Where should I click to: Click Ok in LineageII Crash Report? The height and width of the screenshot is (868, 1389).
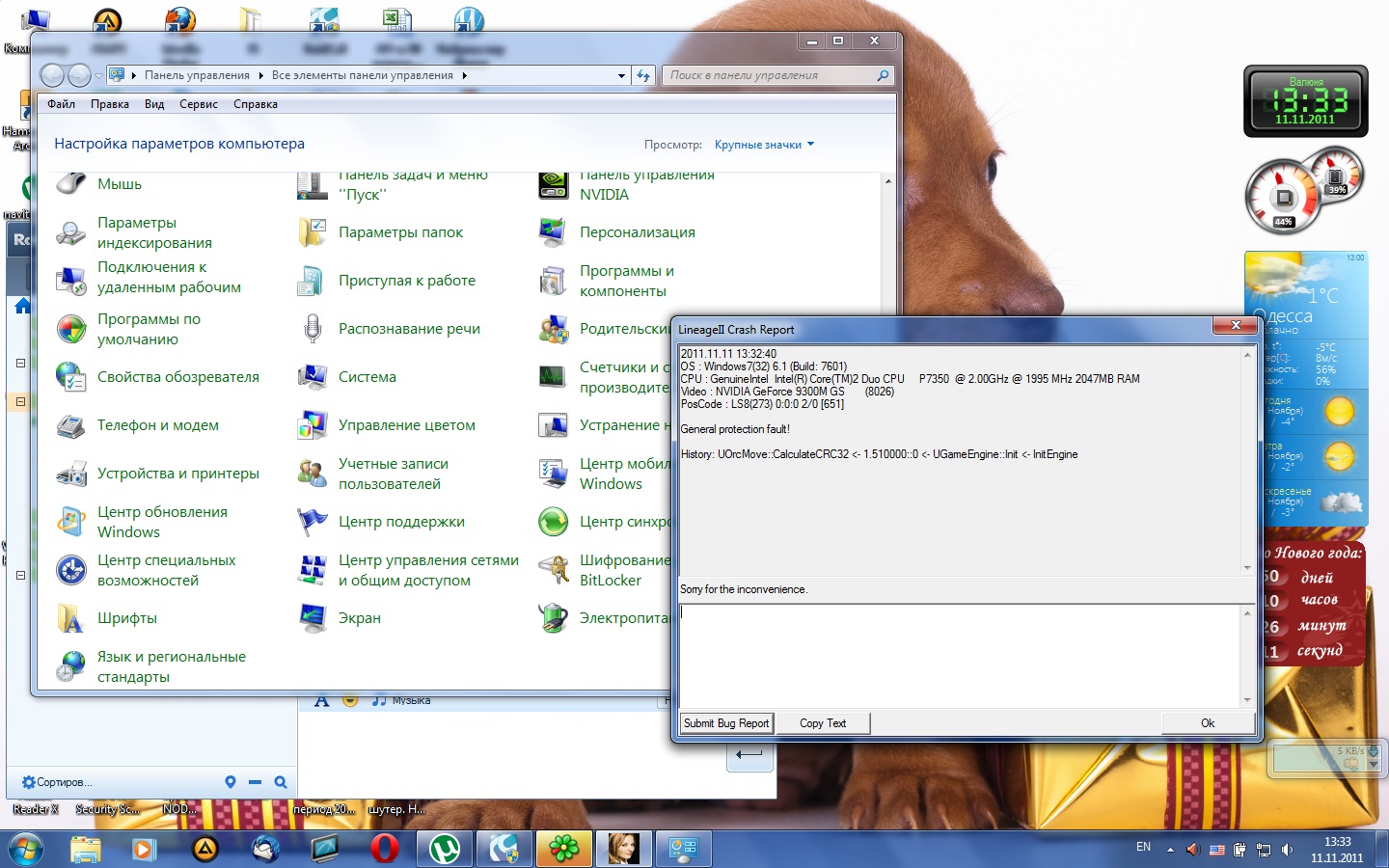coord(1208,723)
